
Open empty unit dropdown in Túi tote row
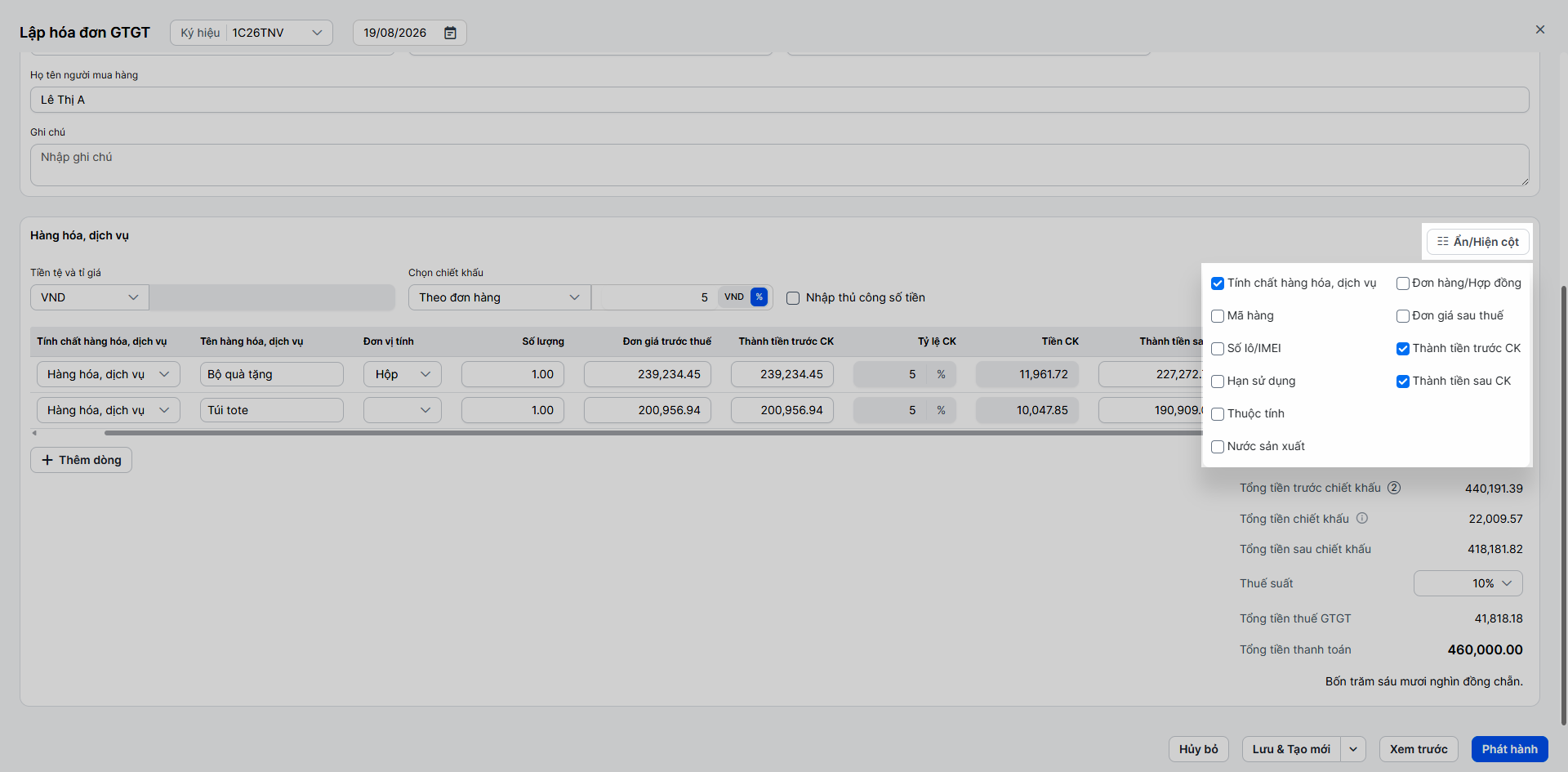tap(403, 410)
